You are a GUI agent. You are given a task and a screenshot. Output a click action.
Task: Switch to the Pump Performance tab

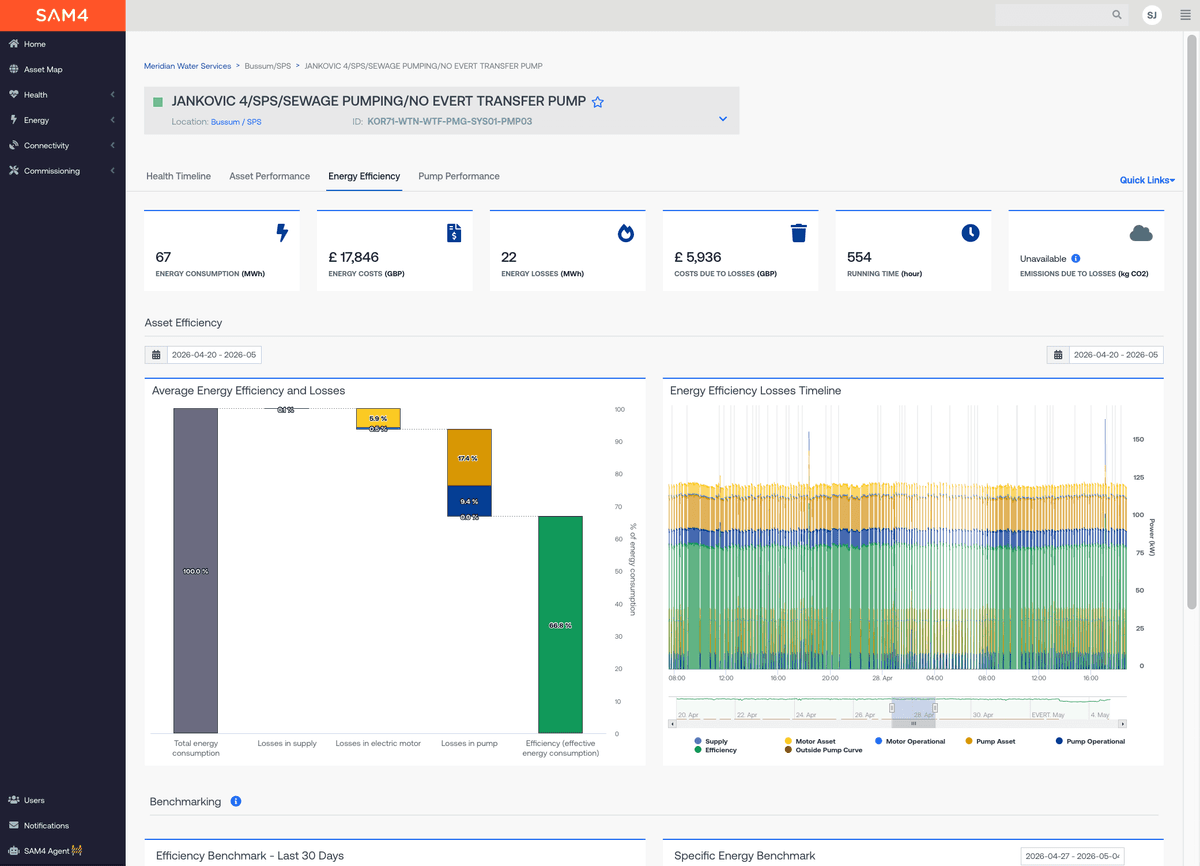click(459, 176)
